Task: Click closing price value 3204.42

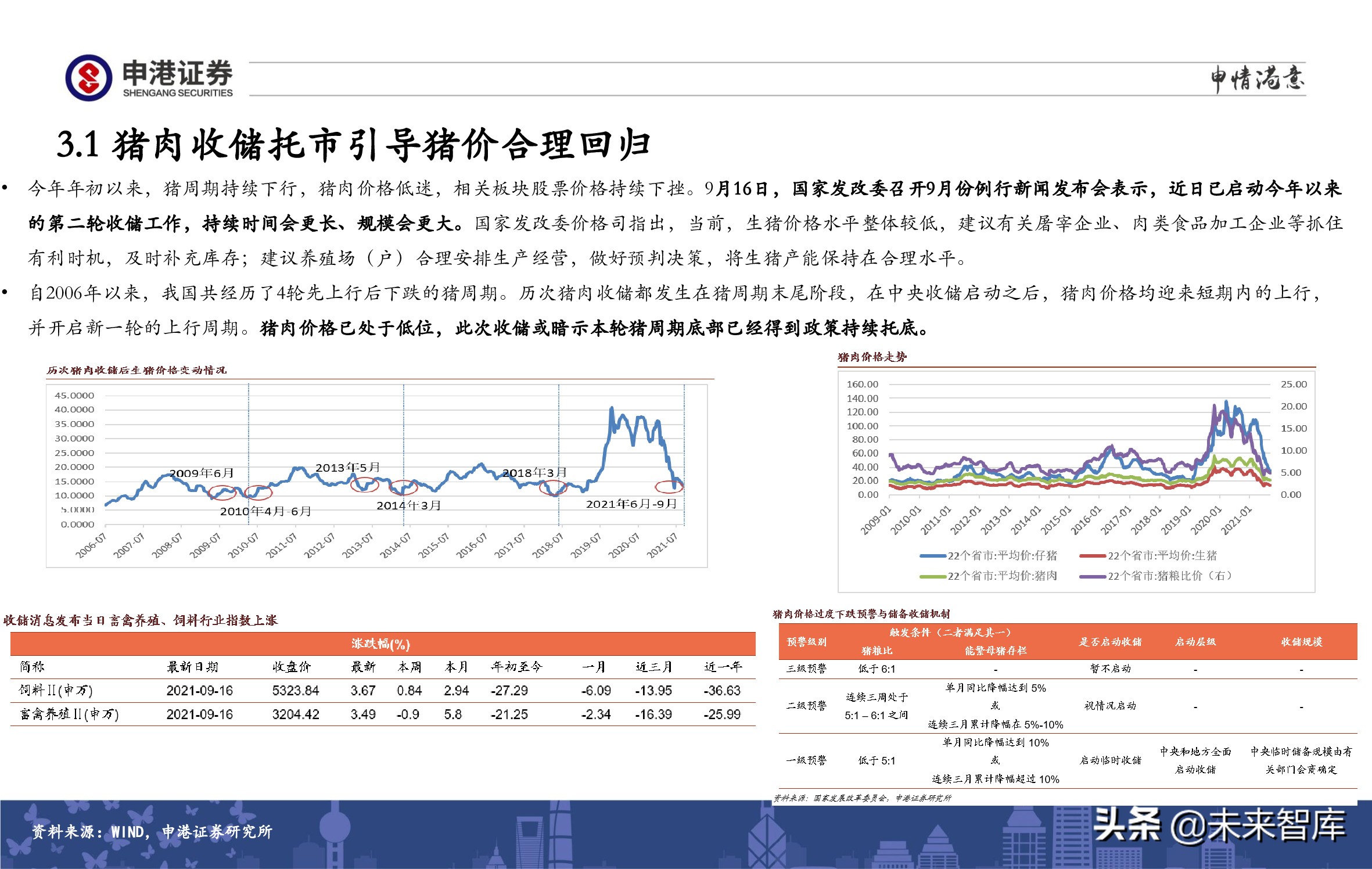Action: [296, 714]
